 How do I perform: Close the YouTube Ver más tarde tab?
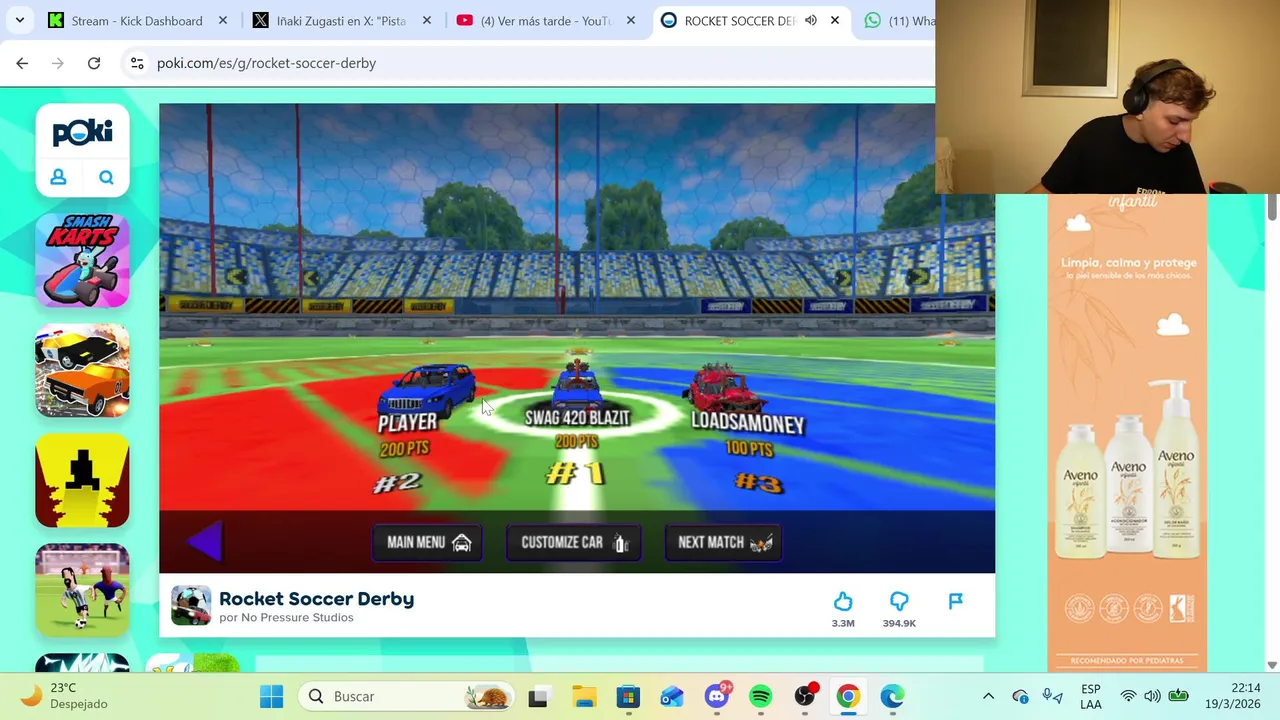631,20
